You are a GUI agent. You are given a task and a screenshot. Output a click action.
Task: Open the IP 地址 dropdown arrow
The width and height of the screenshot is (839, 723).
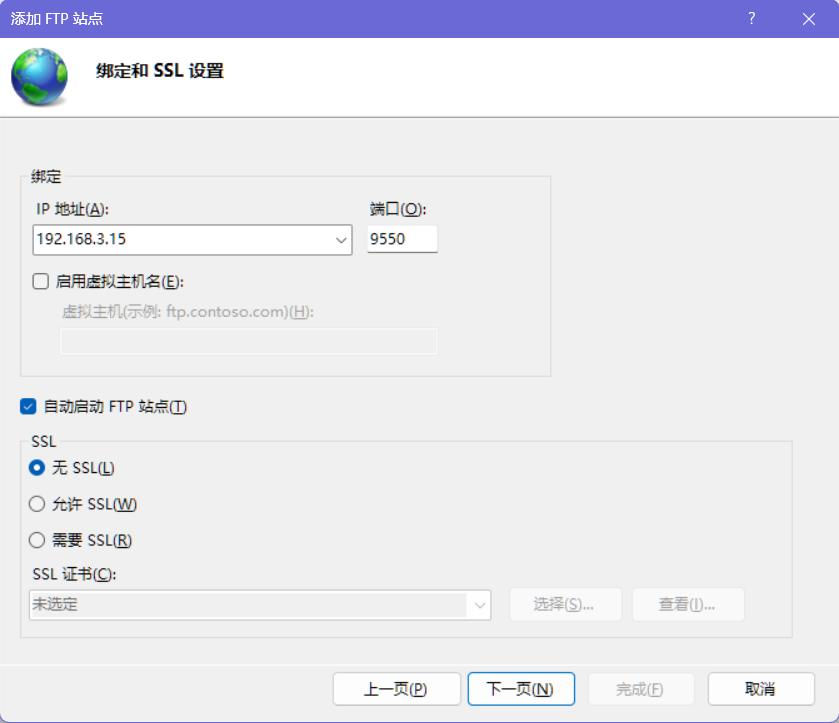click(341, 240)
